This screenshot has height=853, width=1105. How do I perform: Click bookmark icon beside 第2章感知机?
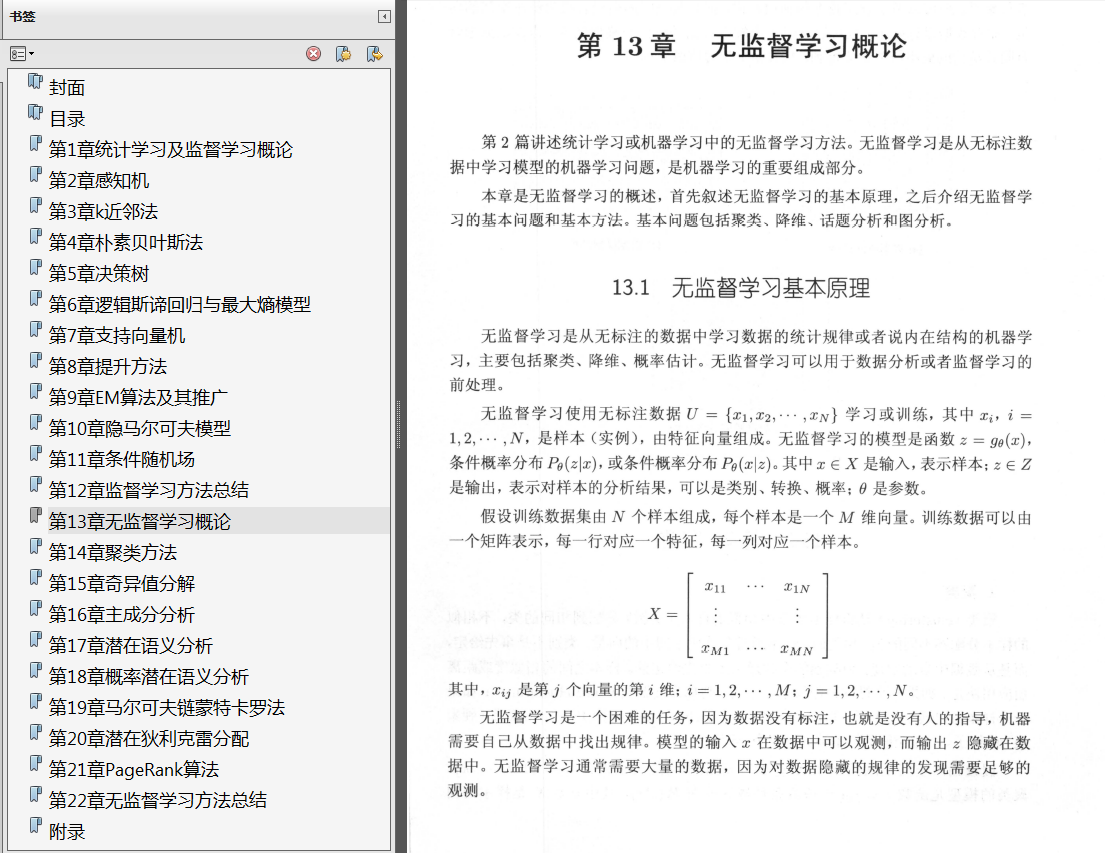(35, 174)
